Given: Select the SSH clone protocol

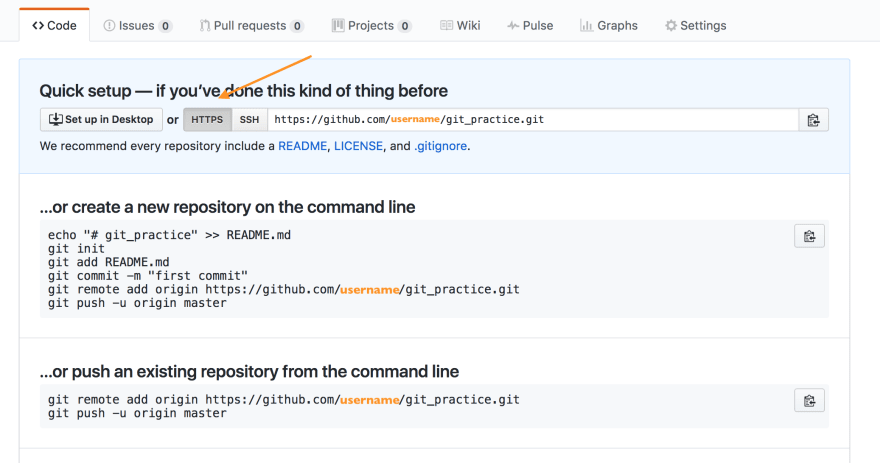Looking at the screenshot, I should click(x=249, y=120).
